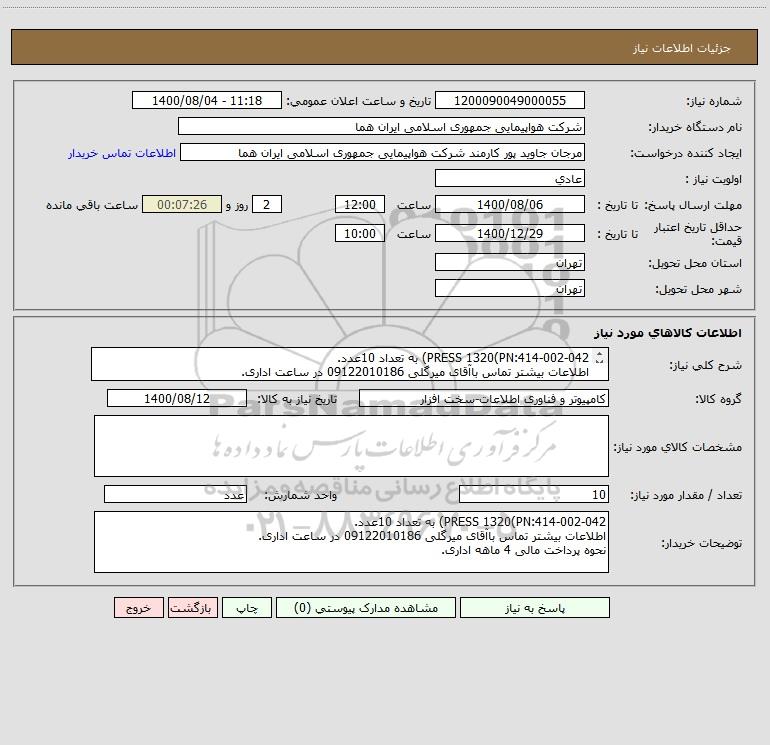
Task: Select the شماره نیاز field 1200090049000055
Action: point(510,100)
